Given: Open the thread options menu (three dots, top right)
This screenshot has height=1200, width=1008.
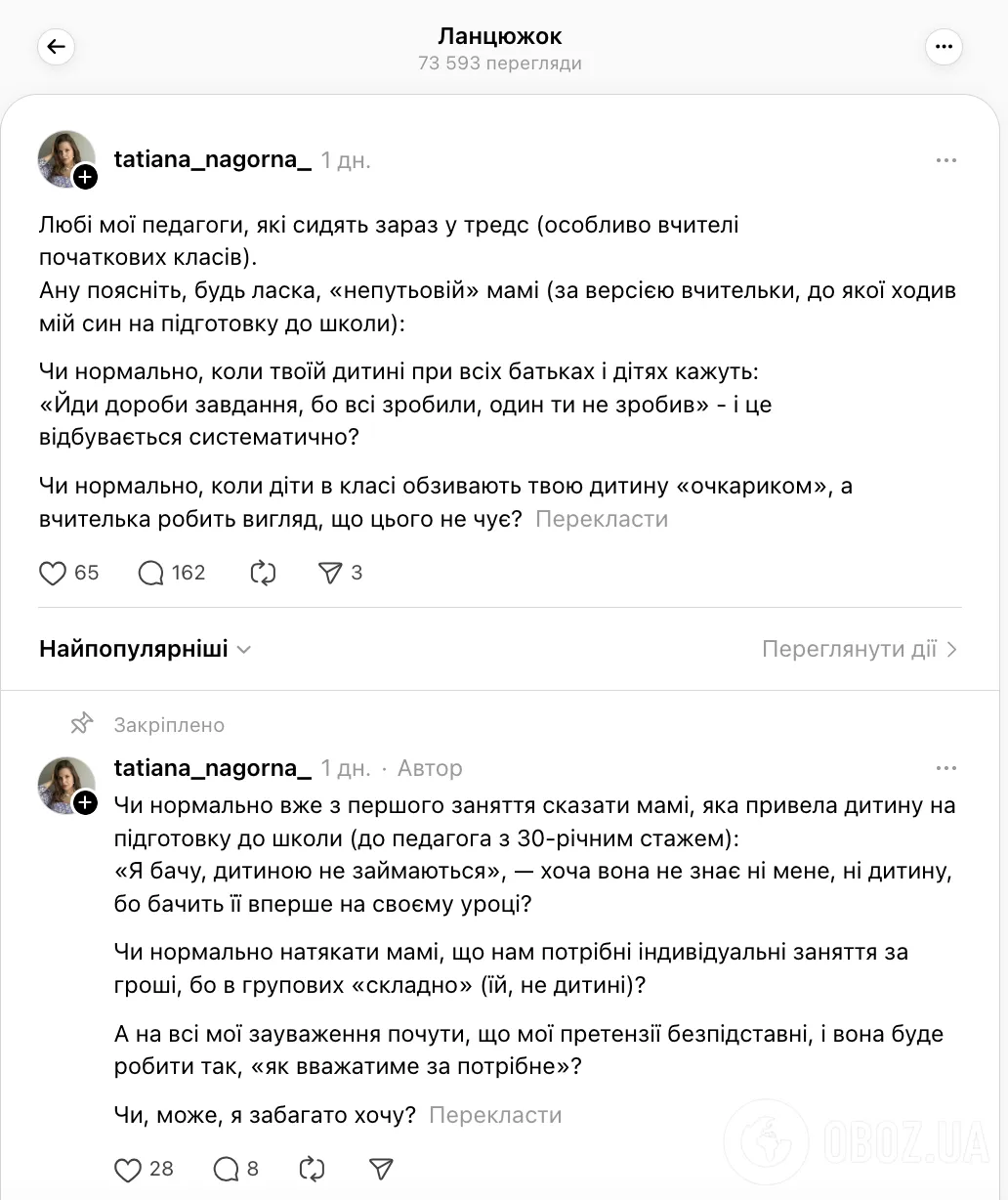Looking at the screenshot, I should pos(944,47).
